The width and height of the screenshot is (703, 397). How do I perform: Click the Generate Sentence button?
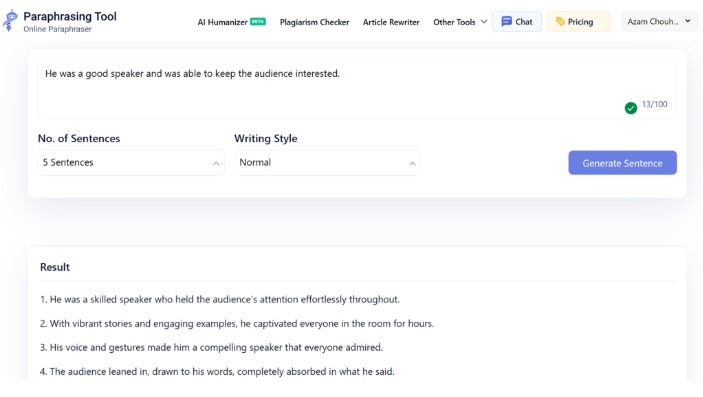[622, 163]
